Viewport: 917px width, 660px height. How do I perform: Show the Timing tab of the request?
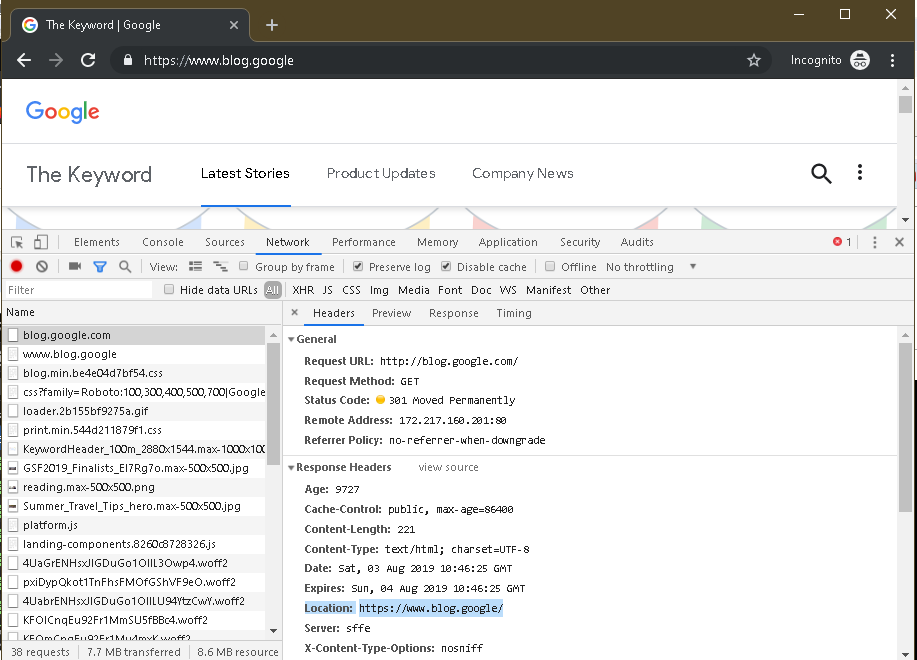pos(514,313)
